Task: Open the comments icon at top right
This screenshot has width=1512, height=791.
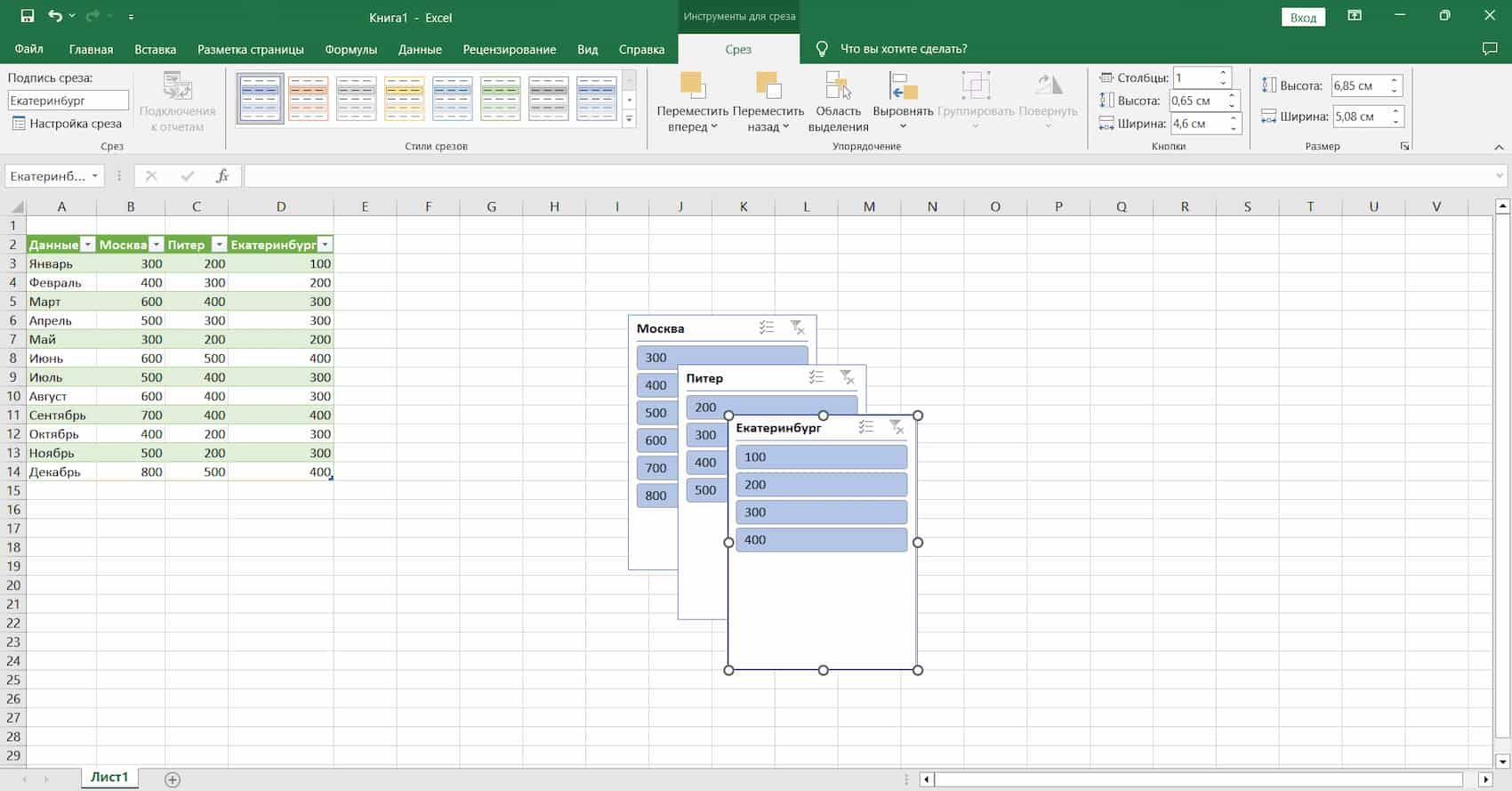Action: click(1490, 49)
